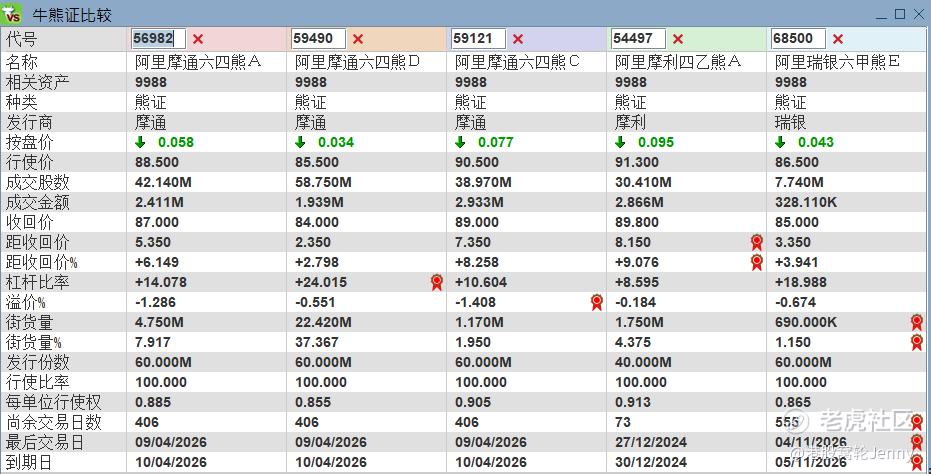The width and height of the screenshot is (931, 474).
Task: Click issue size 40.000M
Action: [x=643, y=362]
